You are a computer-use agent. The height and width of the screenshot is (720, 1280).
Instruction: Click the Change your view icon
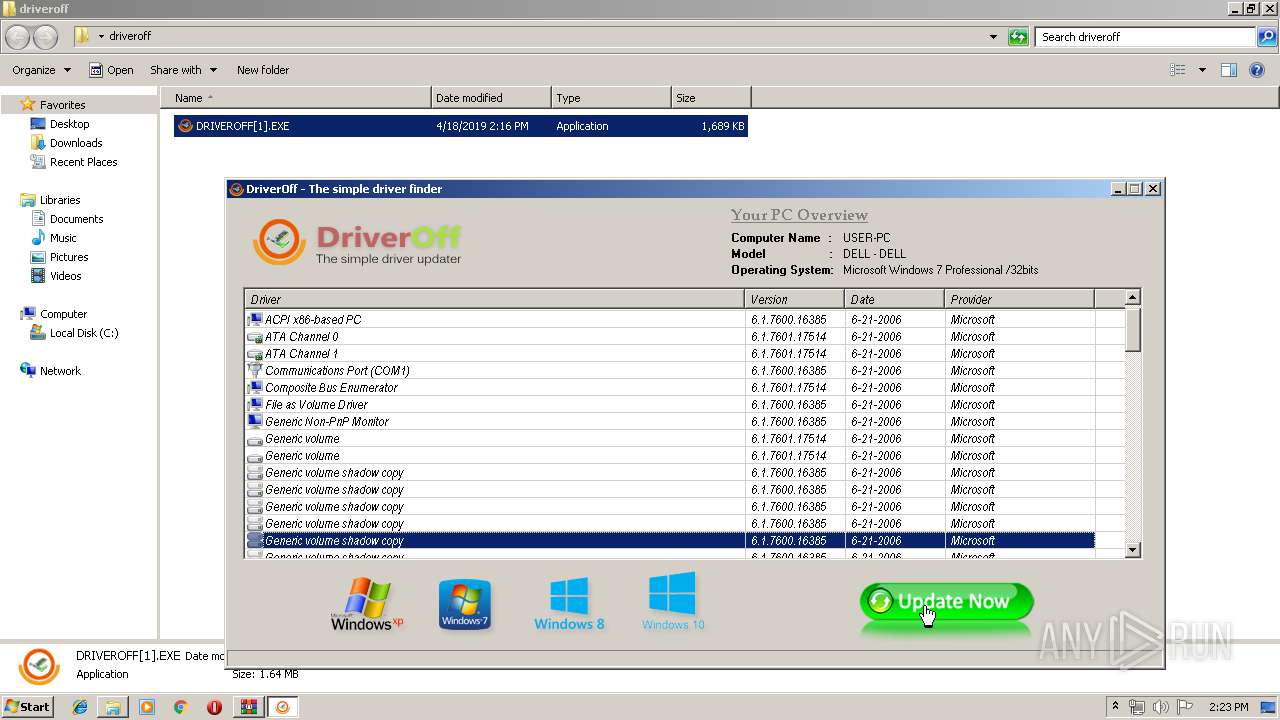(1178, 70)
